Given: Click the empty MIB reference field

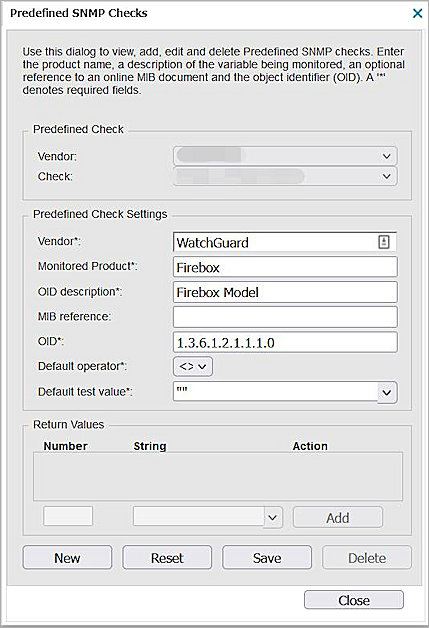Looking at the screenshot, I should 285,317.
